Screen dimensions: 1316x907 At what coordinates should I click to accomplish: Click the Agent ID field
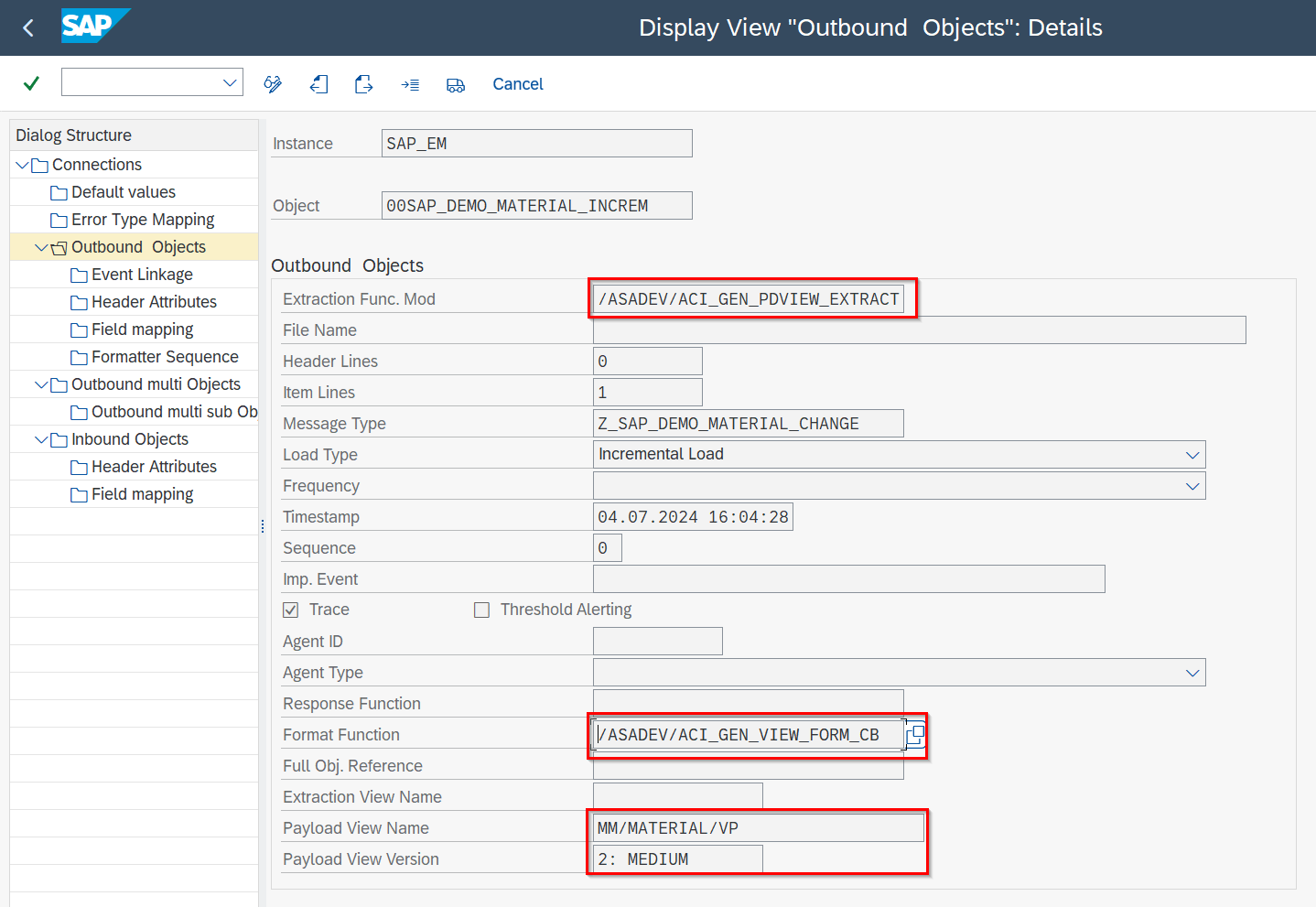pos(658,642)
